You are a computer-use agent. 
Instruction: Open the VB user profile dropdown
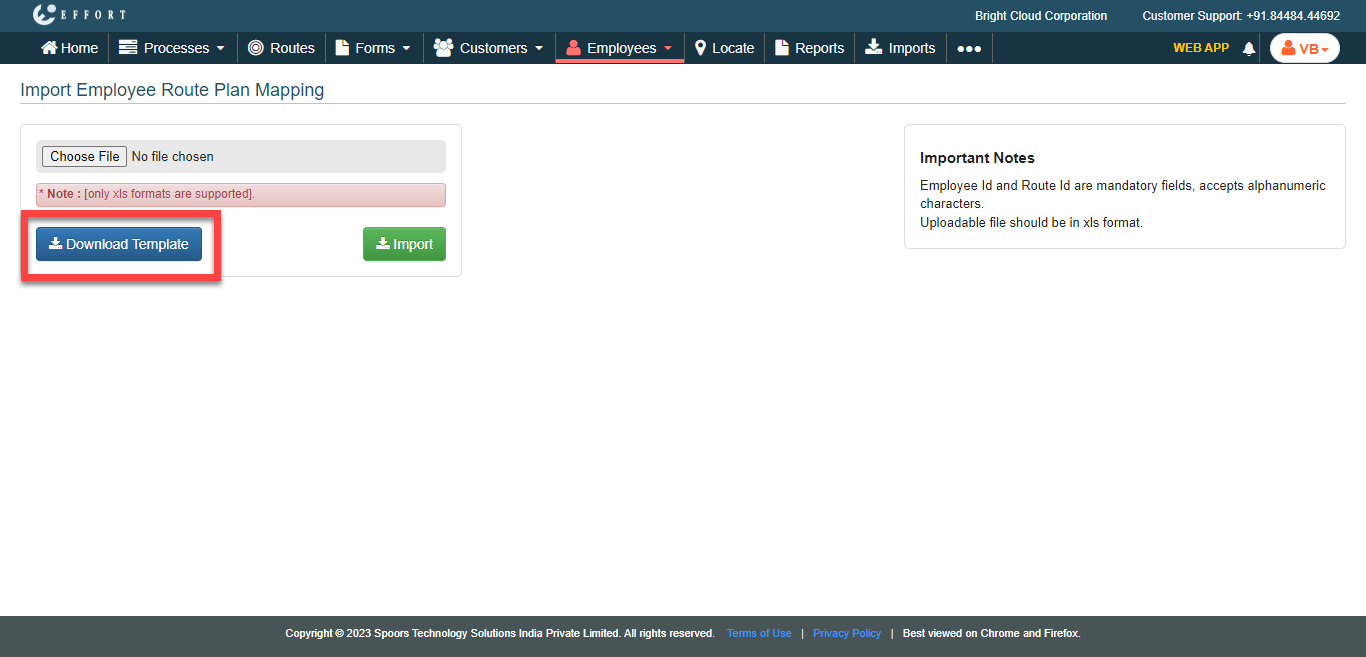[1304, 48]
